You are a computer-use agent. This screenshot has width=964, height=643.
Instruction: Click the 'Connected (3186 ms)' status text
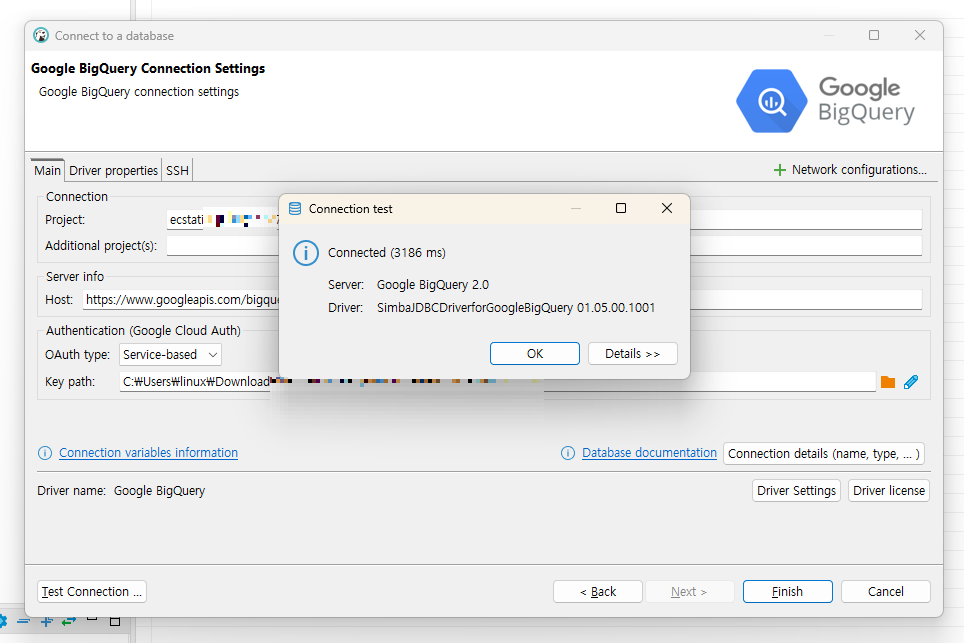click(x=387, y=253)
